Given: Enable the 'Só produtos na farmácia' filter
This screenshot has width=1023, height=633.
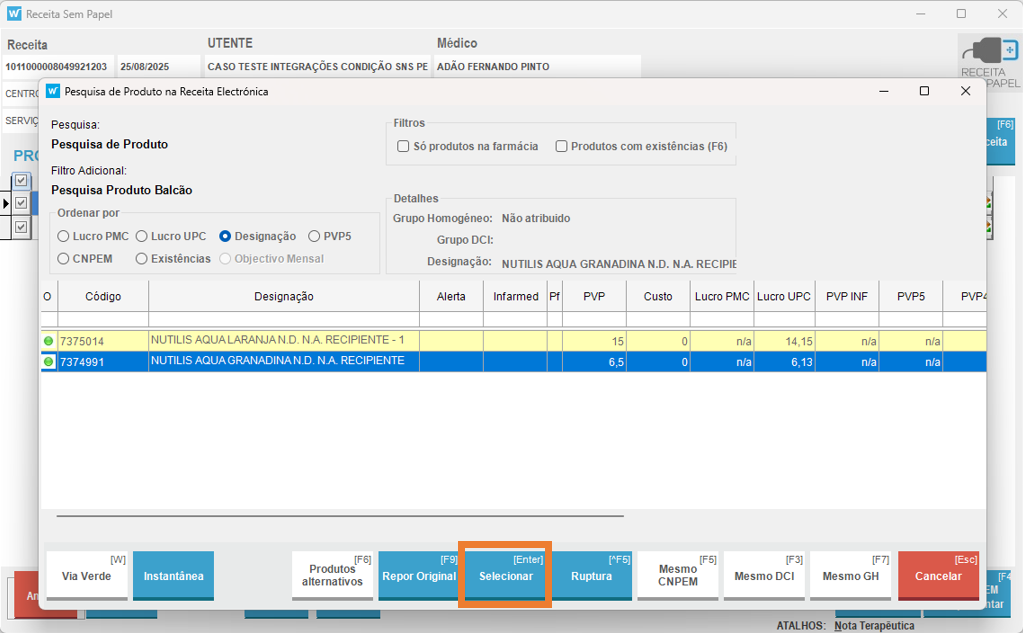Looking at the screenshot, I should pyautogui.click(x=403, y=146).
